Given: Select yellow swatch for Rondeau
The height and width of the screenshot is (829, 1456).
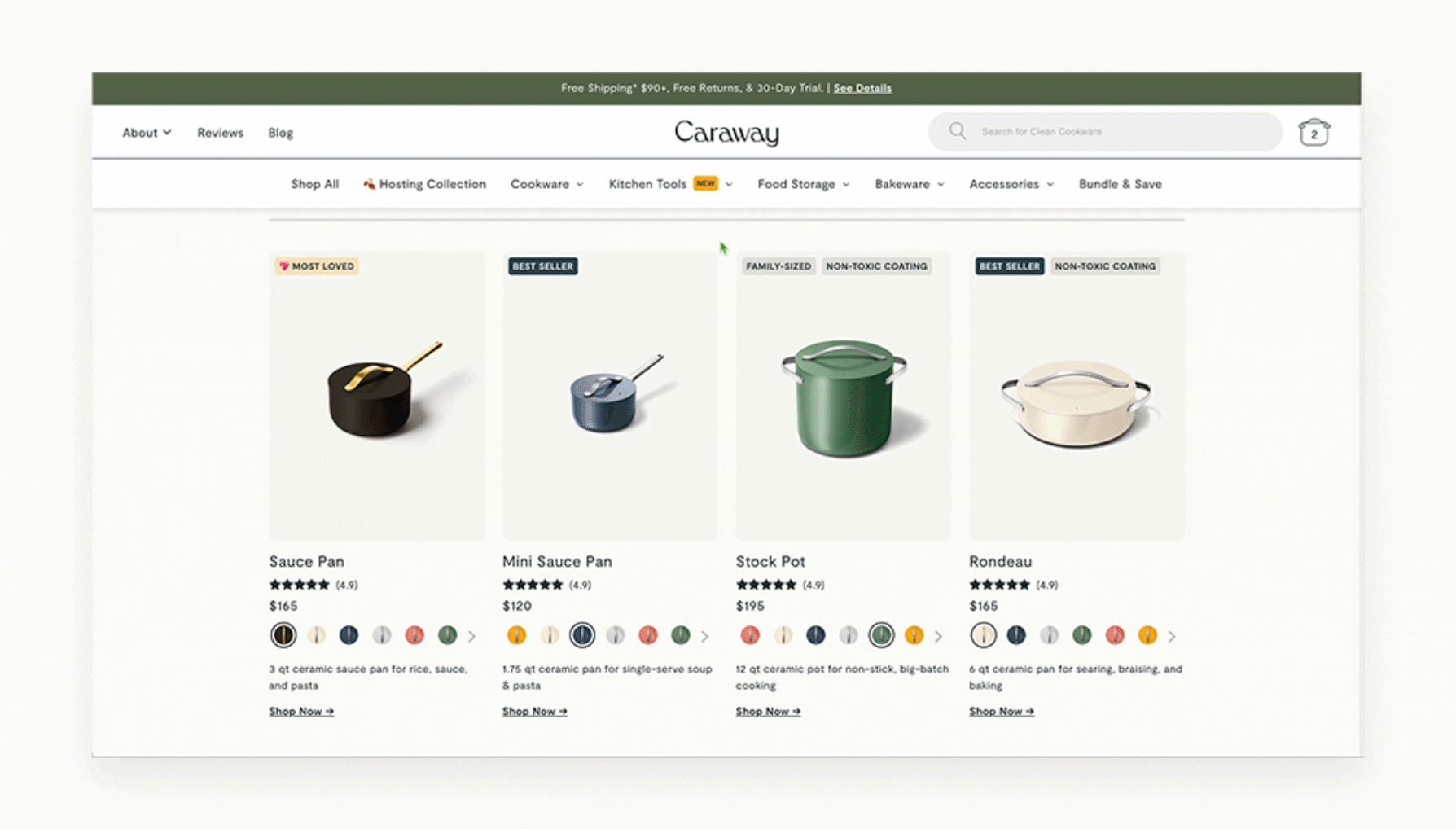Looking at the screenshot, I should pyautogui.click(x=1147, y=634).
